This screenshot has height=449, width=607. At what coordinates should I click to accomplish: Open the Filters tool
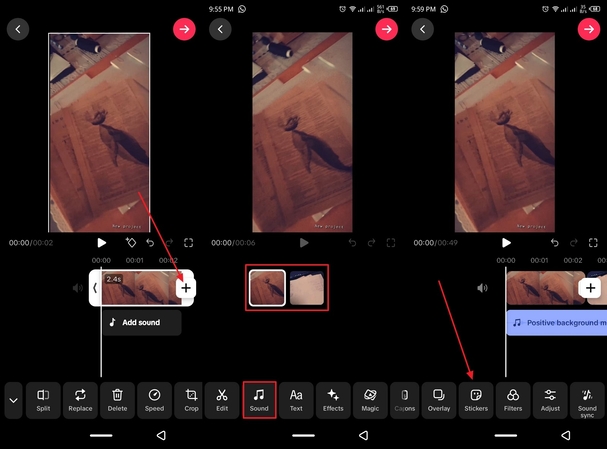pyautogui.click(x=513, y=400)
